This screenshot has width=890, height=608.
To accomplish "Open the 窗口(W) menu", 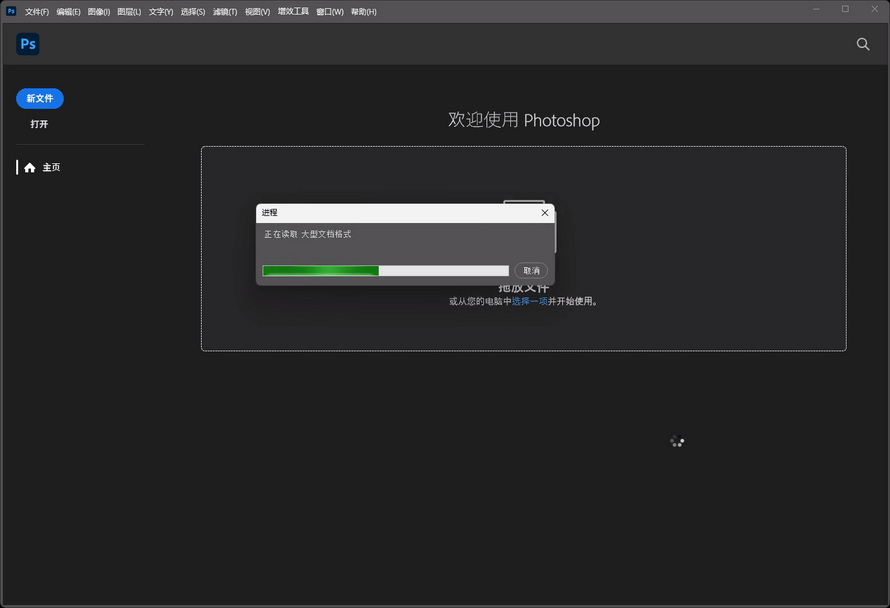I will coord(330,12).
